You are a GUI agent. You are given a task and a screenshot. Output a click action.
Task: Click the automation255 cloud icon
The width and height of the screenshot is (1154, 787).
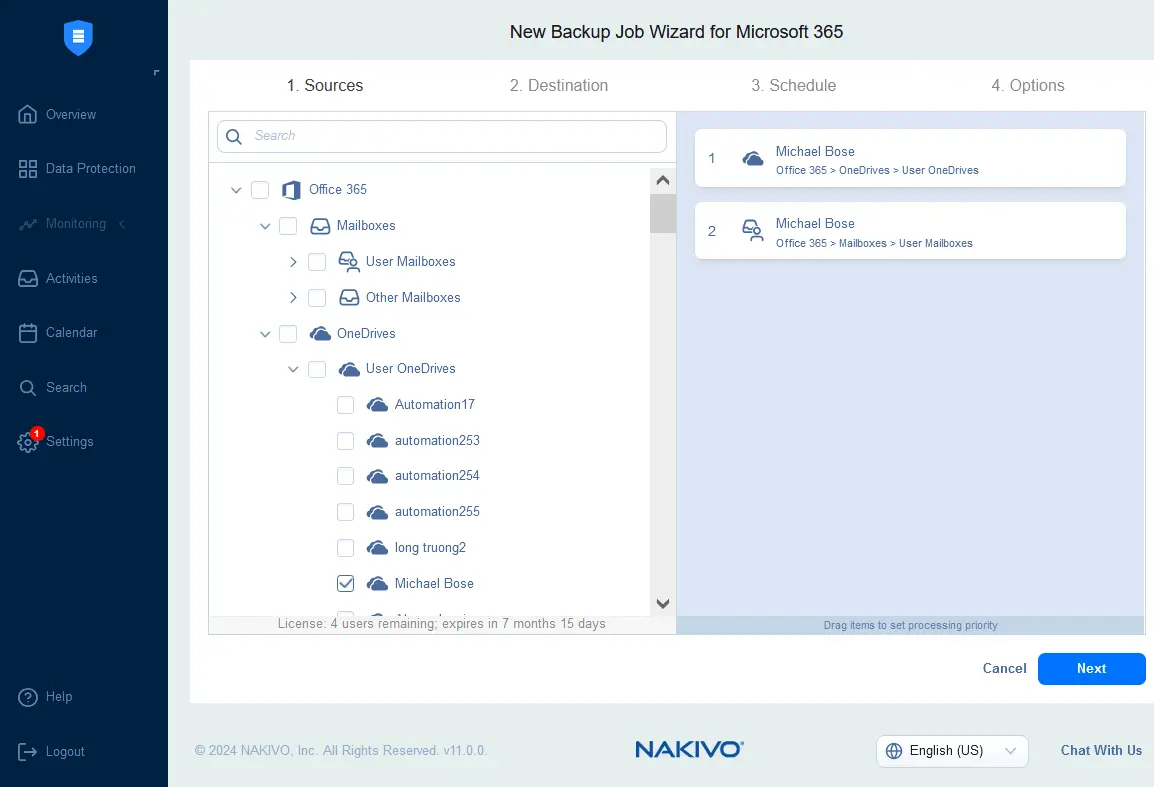point(378,512)
